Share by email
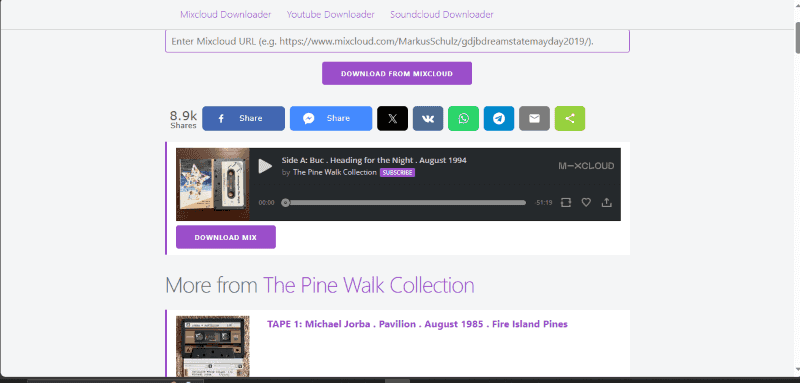This screenshot has width=800, height=383. [x=534, y=118]
